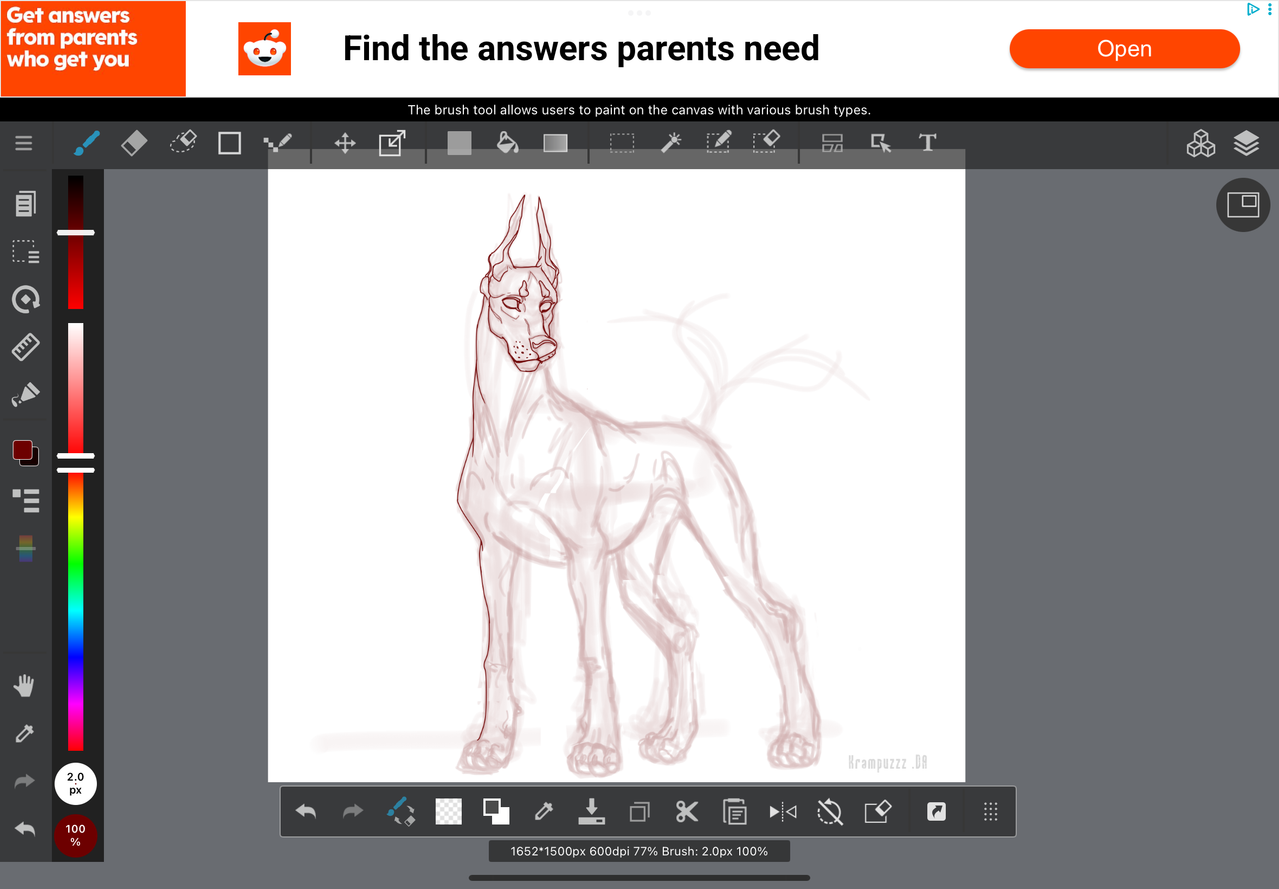Screen dimensions: 1279x889
Task: Open the brush list icon in sidebar
Action: point(26,500)
